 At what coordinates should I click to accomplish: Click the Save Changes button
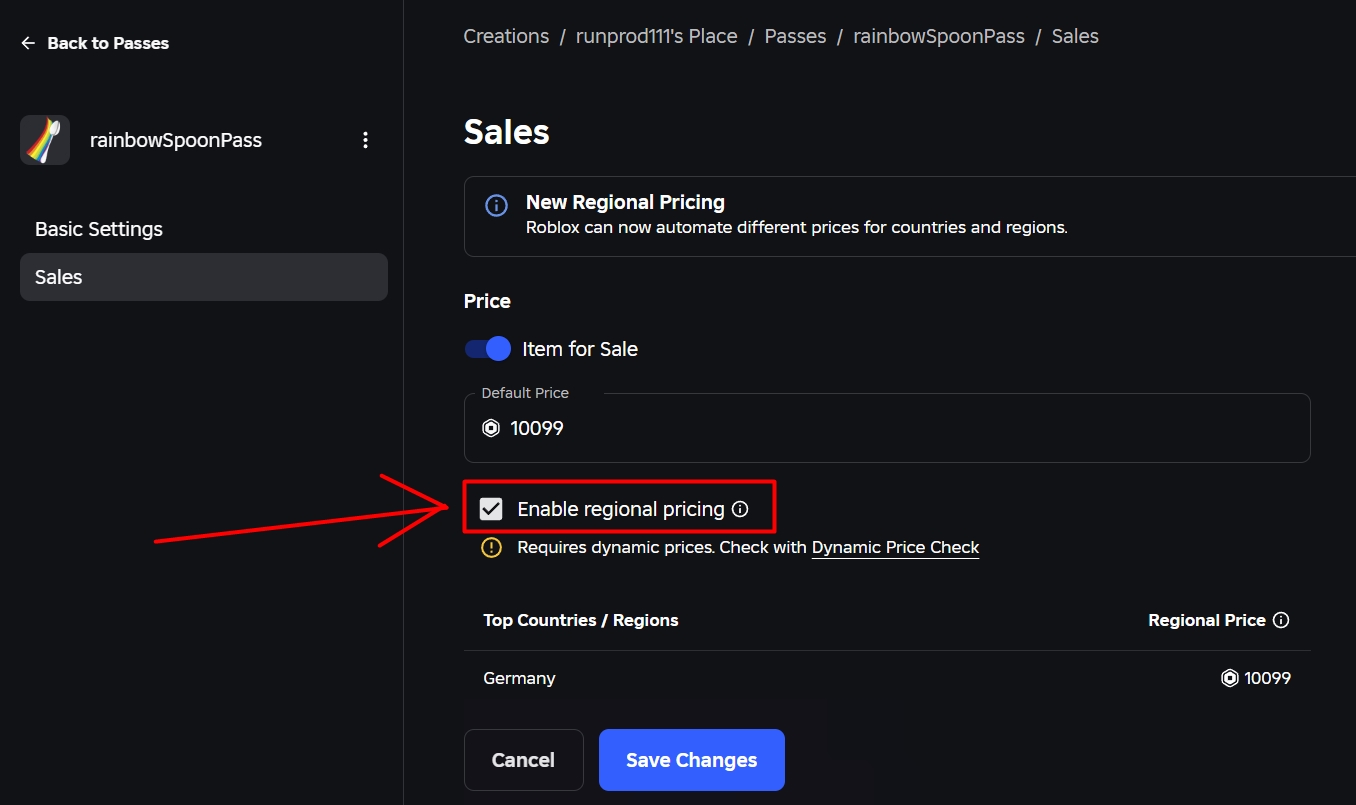(x=692, y=760)
